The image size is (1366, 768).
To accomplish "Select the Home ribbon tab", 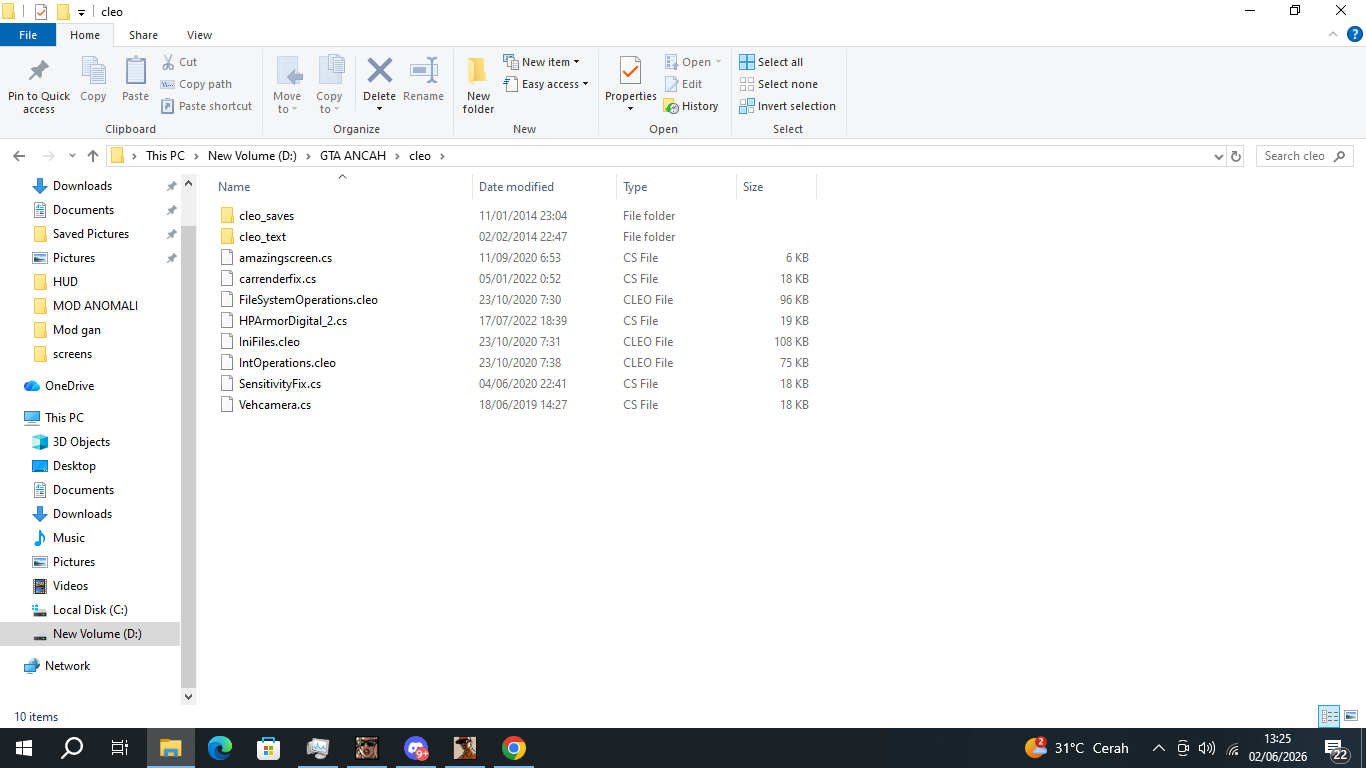I will pyautogui.click(x=85, y=35).
